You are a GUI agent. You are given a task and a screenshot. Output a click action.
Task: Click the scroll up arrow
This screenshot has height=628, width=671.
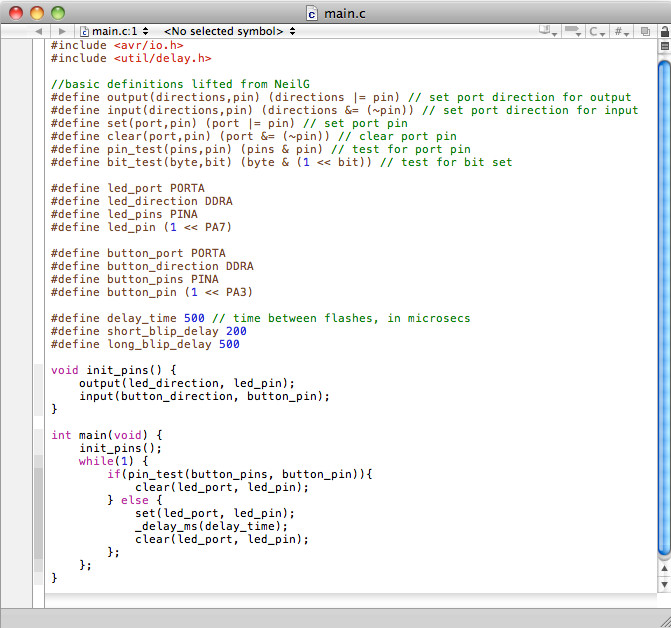click(x=664, y=569)
